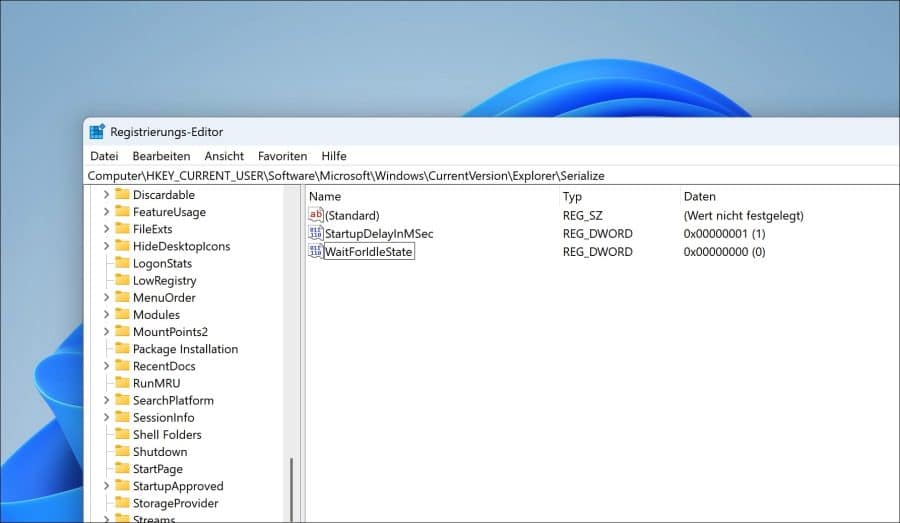The image size is (900, 523).
Task: Select the MenuOrder folder icon
Action: (122, 297)
